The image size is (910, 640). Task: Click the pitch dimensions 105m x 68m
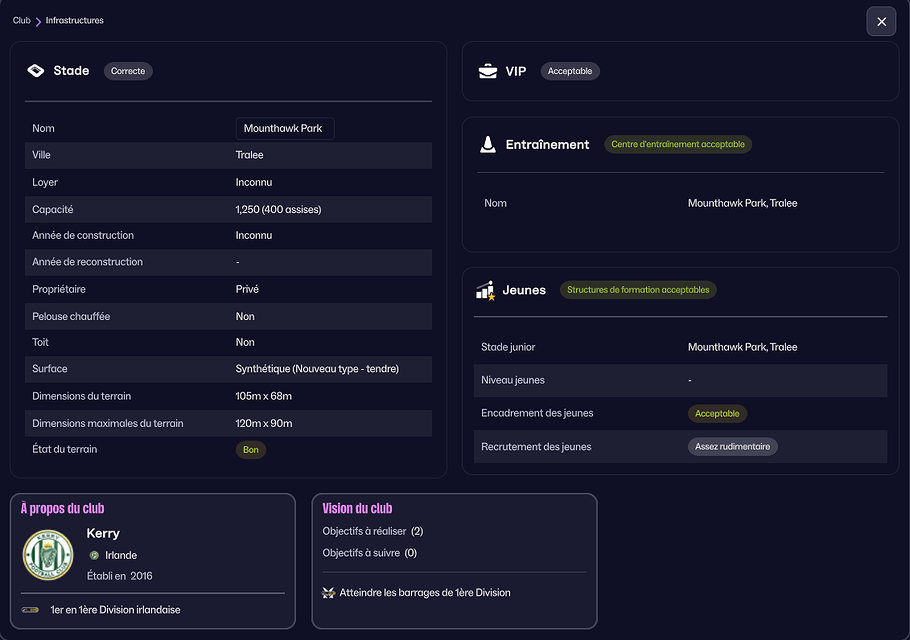pyautogui.click(x=263, y=396)
